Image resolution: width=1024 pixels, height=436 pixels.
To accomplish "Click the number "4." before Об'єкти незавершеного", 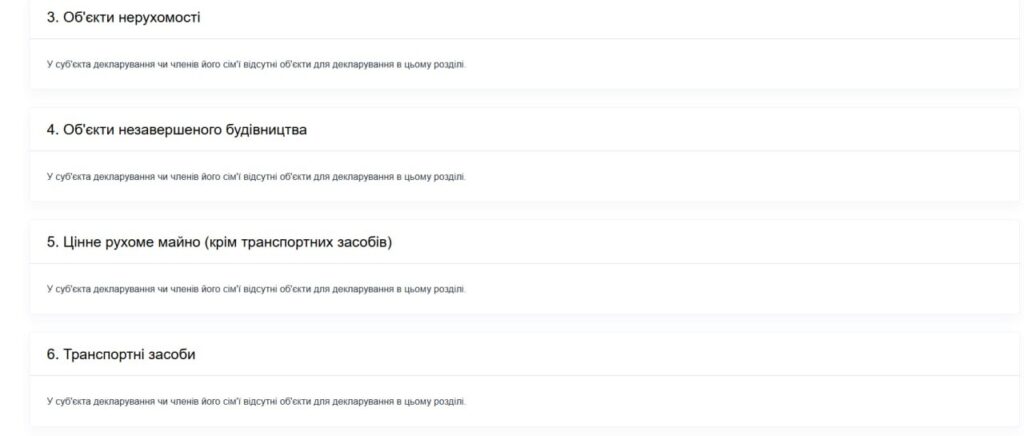I will click(x=53, y=130).
